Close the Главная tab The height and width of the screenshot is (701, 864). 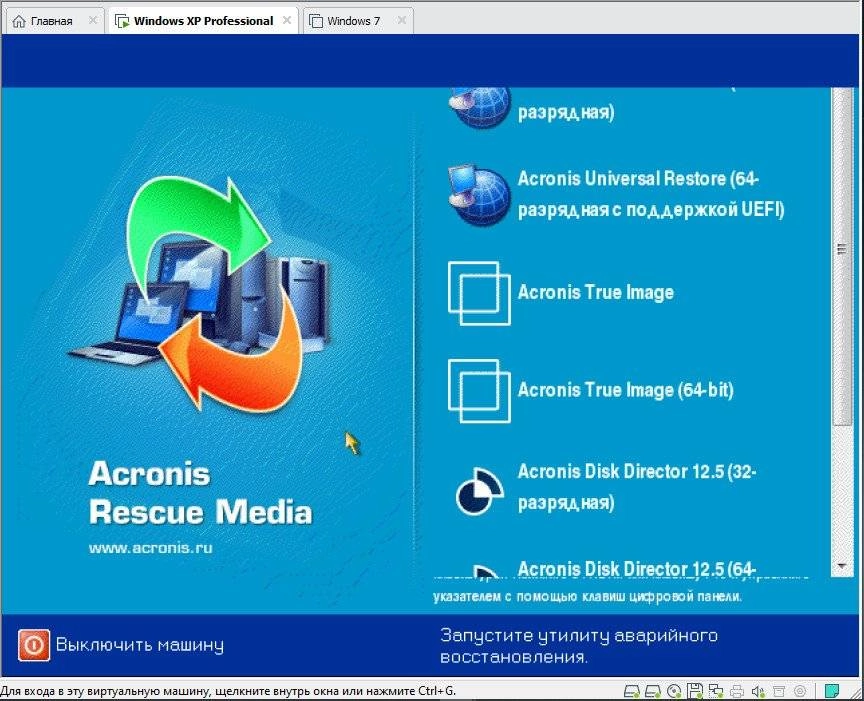click(x=93, y=20)
